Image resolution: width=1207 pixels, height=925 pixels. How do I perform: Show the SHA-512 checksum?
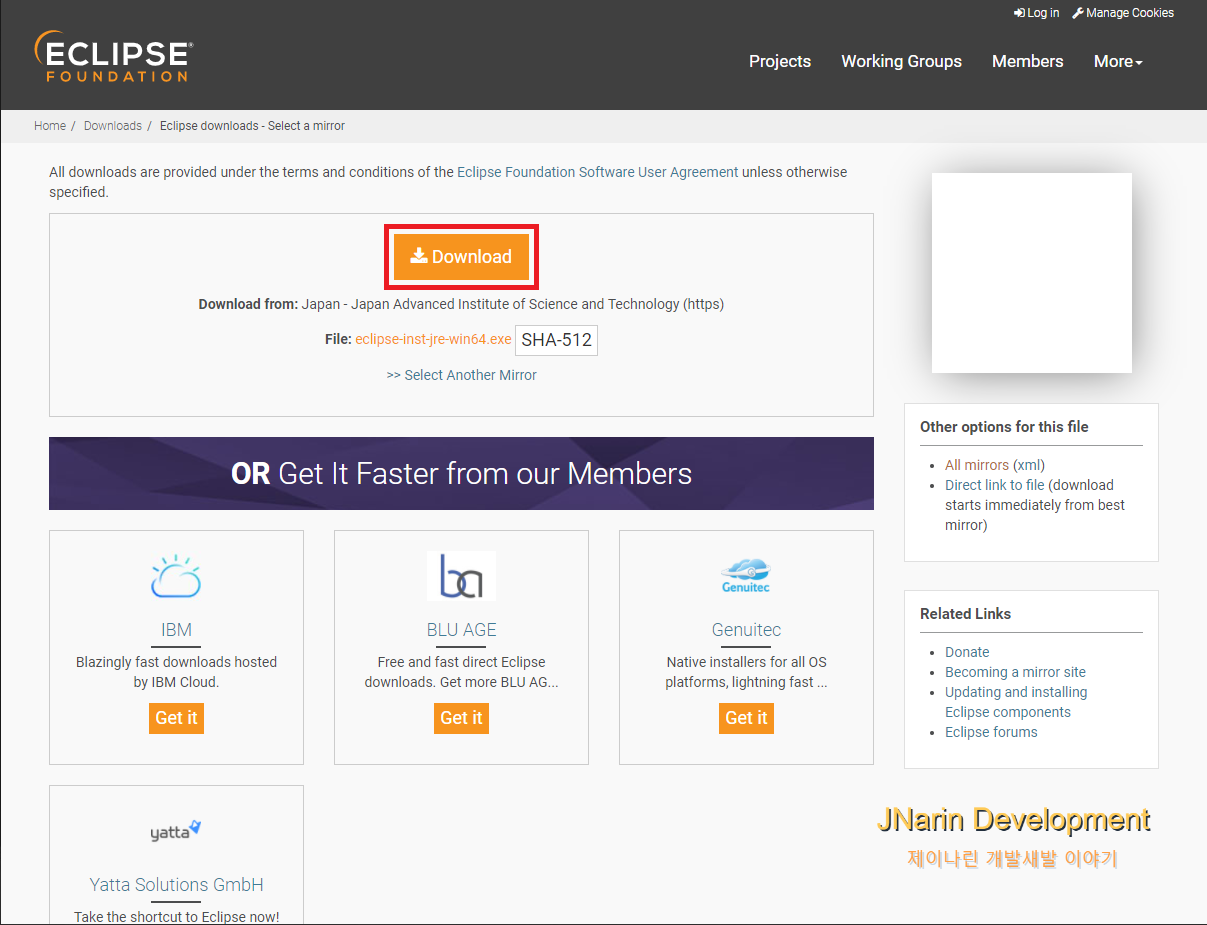(556, 340)
